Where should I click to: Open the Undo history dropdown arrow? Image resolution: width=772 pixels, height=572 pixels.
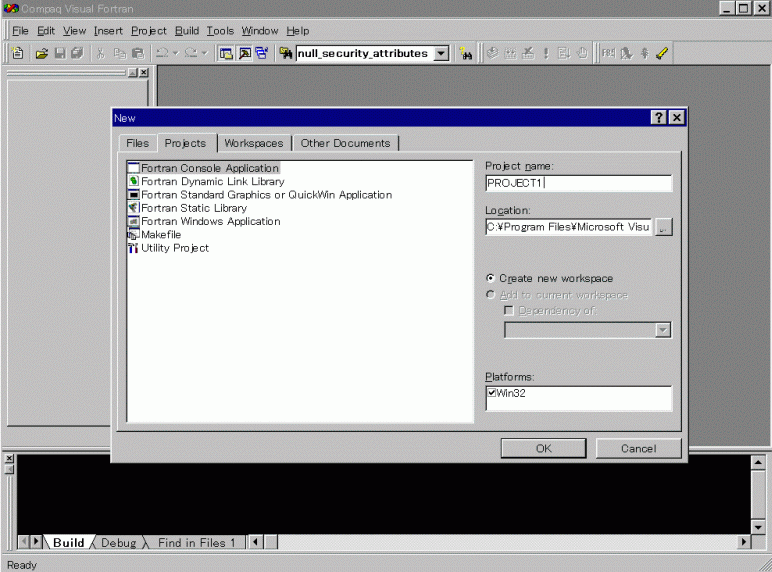click(176, 53)
